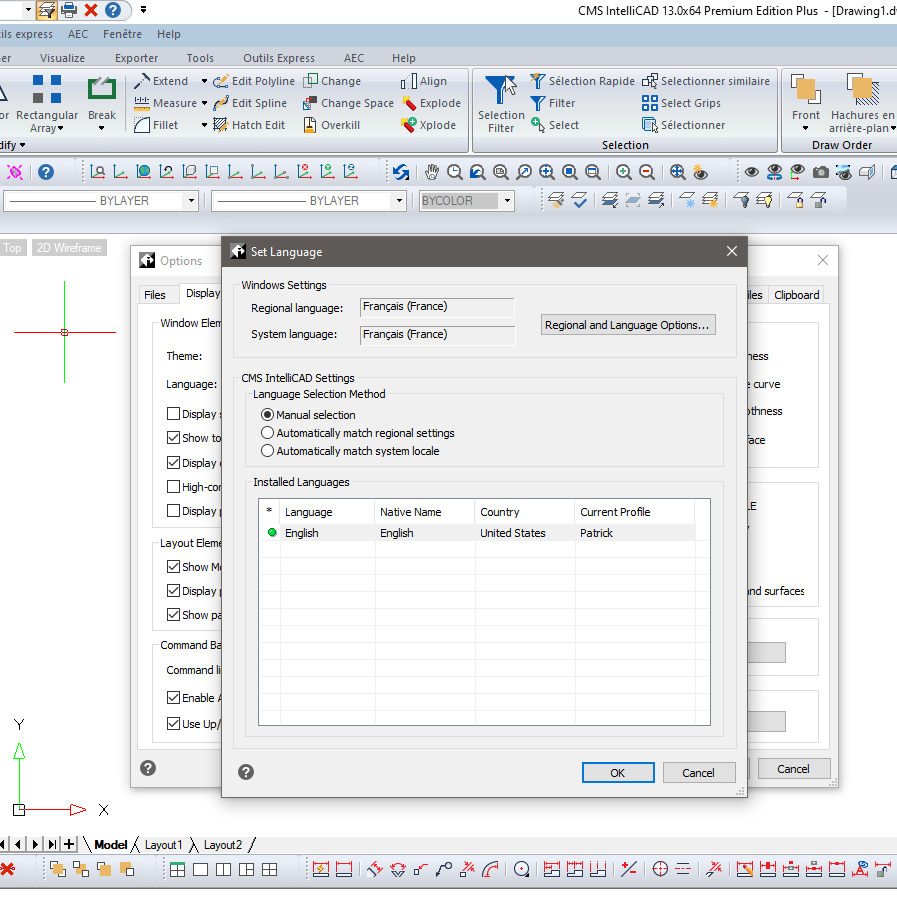897x918 pixels.
Task: Click the red X icon in quick access toolbar
Action: pos(91,10)
